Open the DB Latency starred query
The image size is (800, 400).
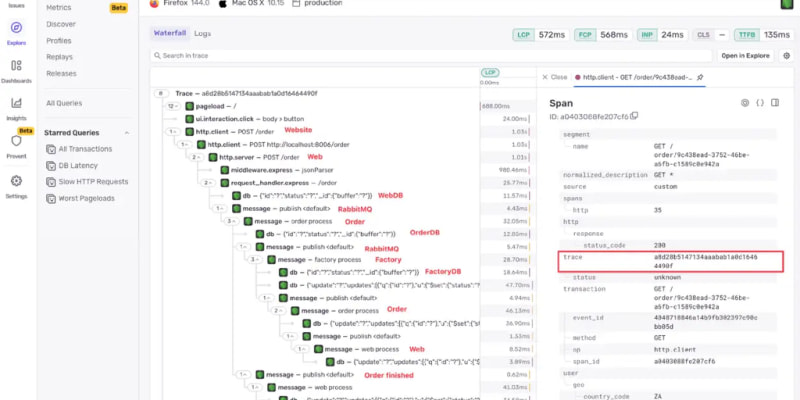[78, 165]
